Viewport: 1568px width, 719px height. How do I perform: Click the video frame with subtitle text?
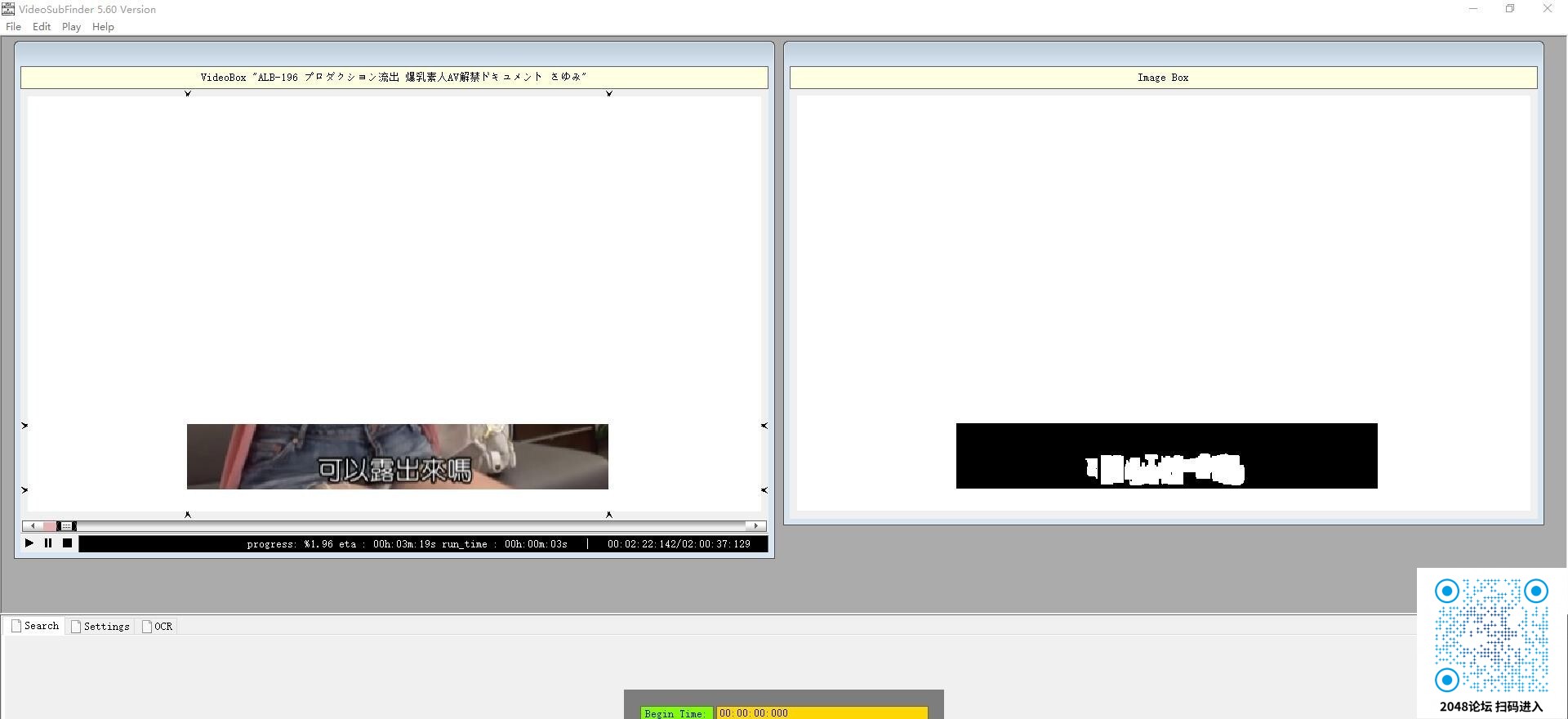tap(398, 457)
